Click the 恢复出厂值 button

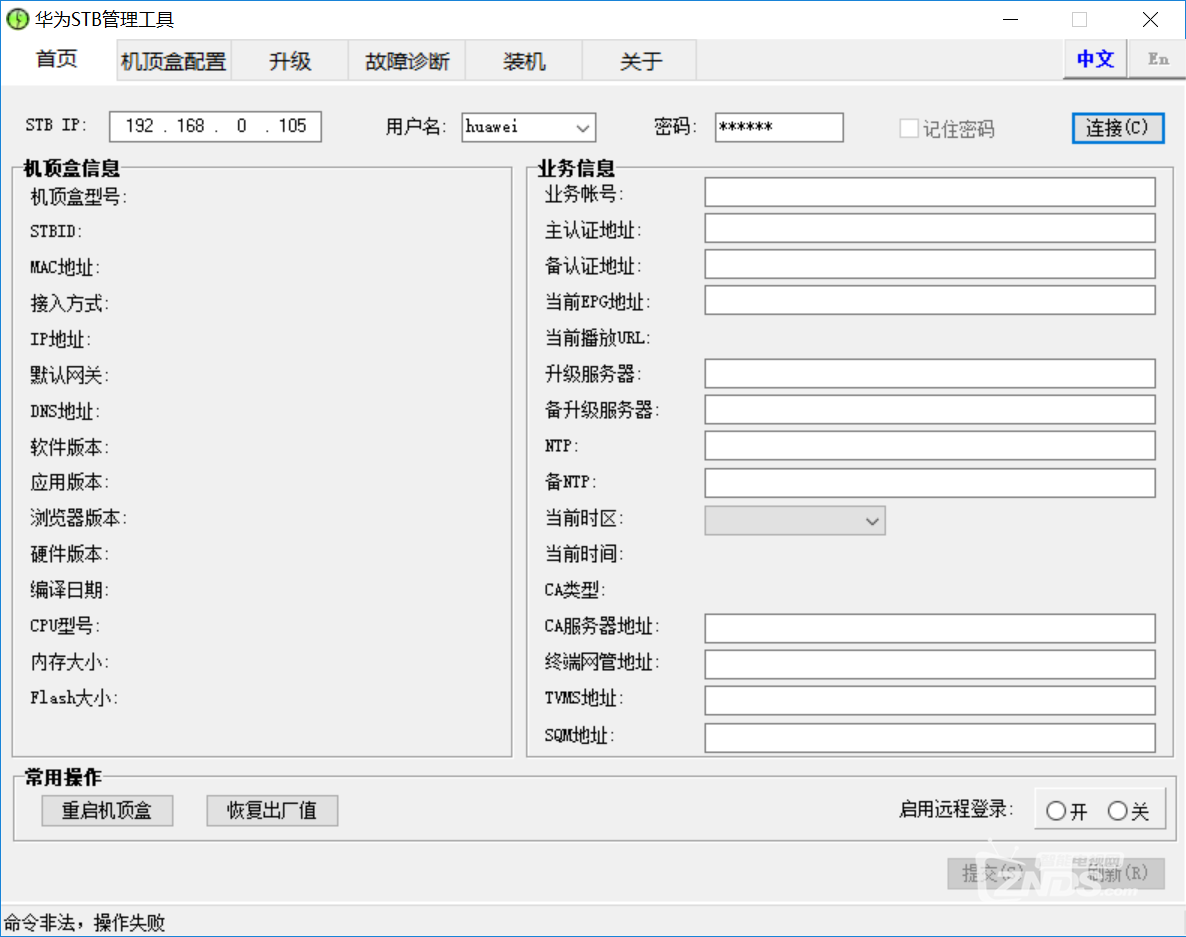(272, 811)
